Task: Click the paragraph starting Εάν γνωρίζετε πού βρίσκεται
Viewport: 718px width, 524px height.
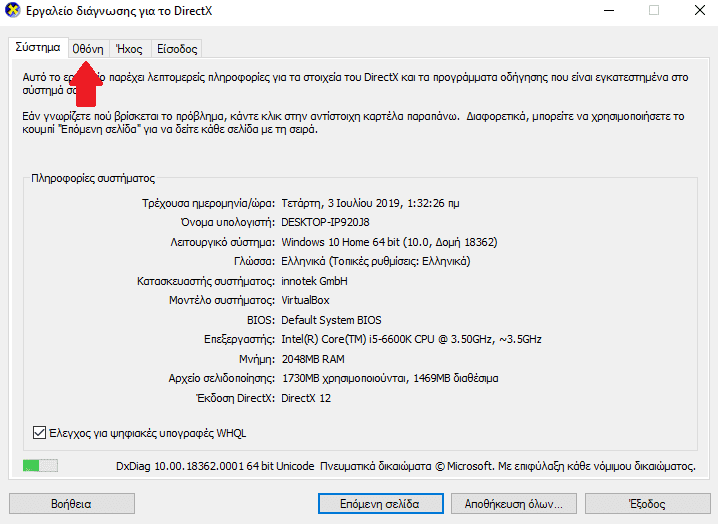Action: (x=353, y=123)
